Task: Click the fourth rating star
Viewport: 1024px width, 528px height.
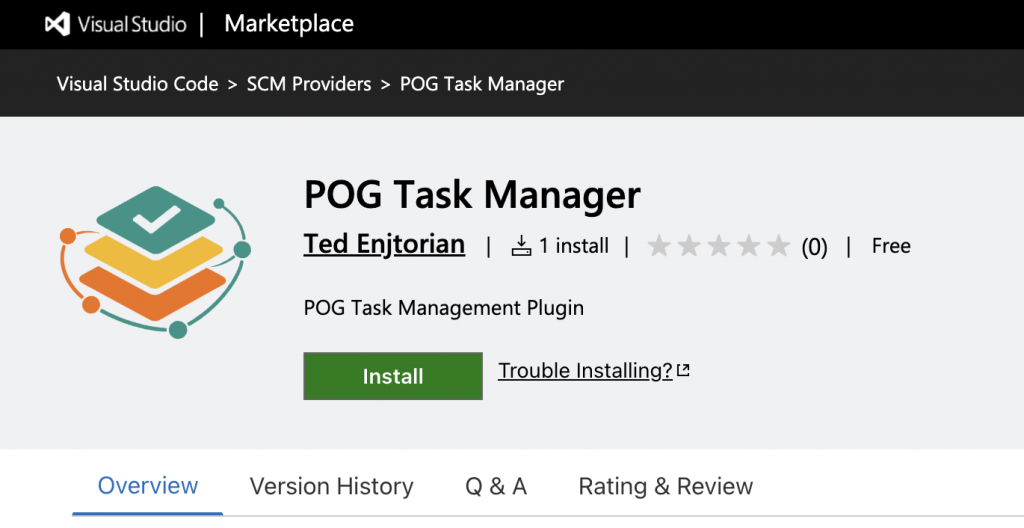Action: [748, 246]
